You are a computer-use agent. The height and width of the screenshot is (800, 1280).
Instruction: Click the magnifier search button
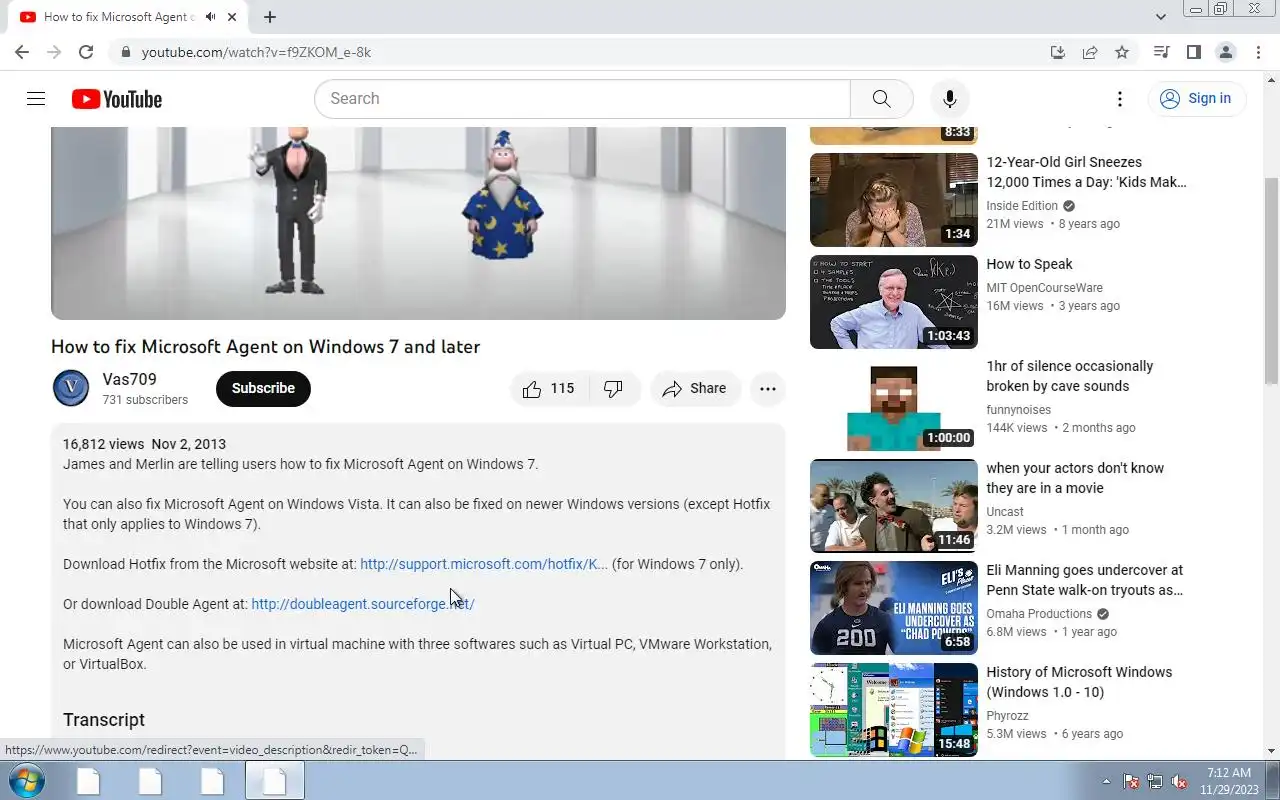(881, 99)
